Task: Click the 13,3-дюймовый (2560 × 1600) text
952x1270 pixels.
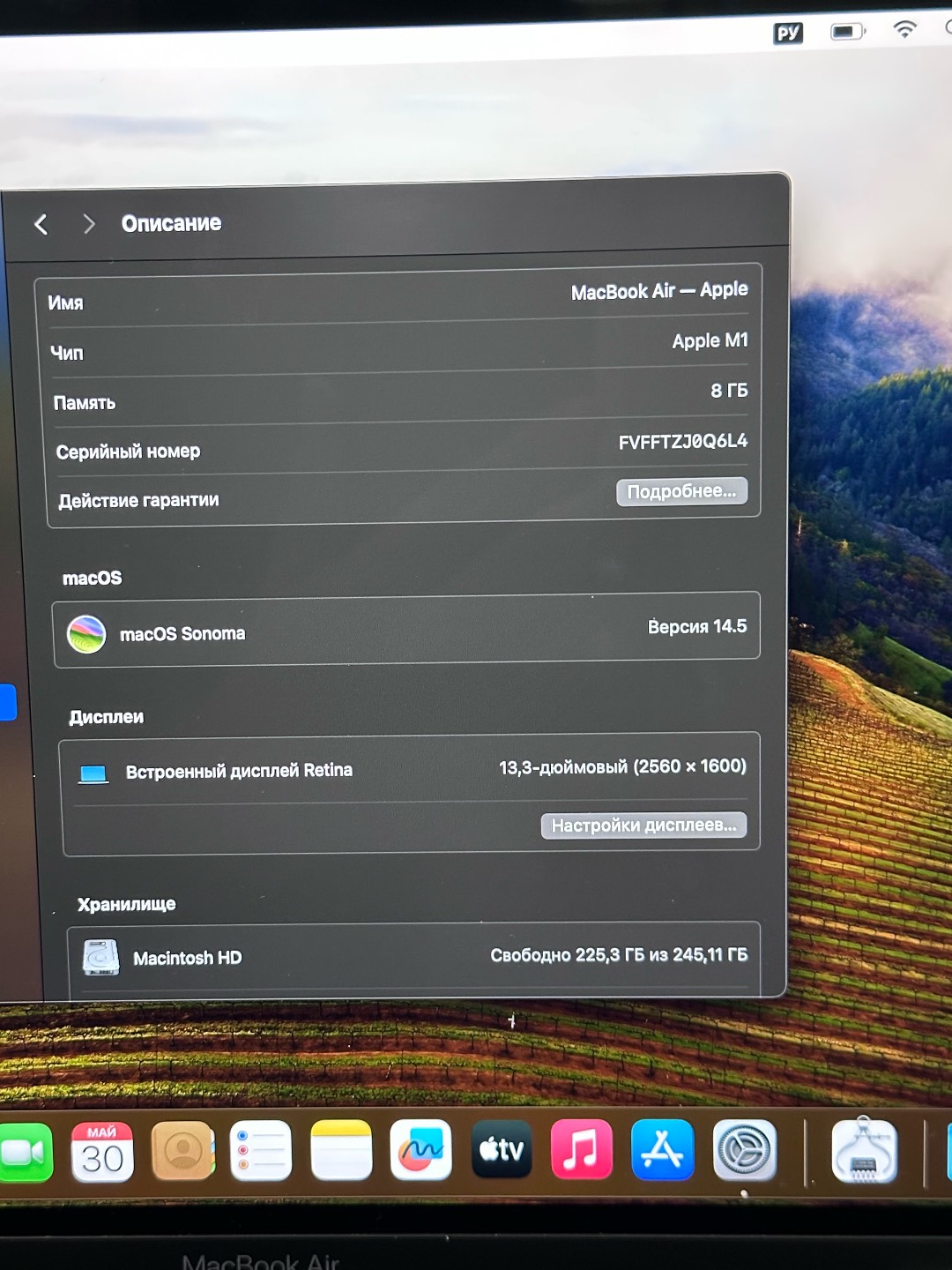Action: tap(622, 767)
